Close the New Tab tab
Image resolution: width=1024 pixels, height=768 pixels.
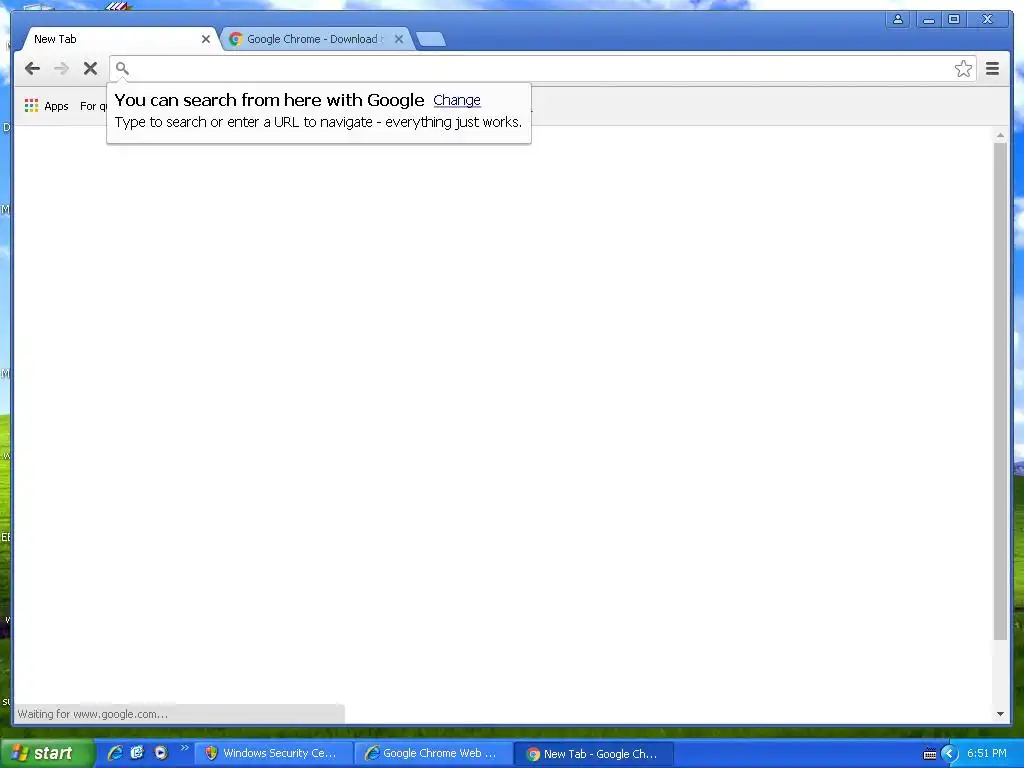(x=206, y=39)
